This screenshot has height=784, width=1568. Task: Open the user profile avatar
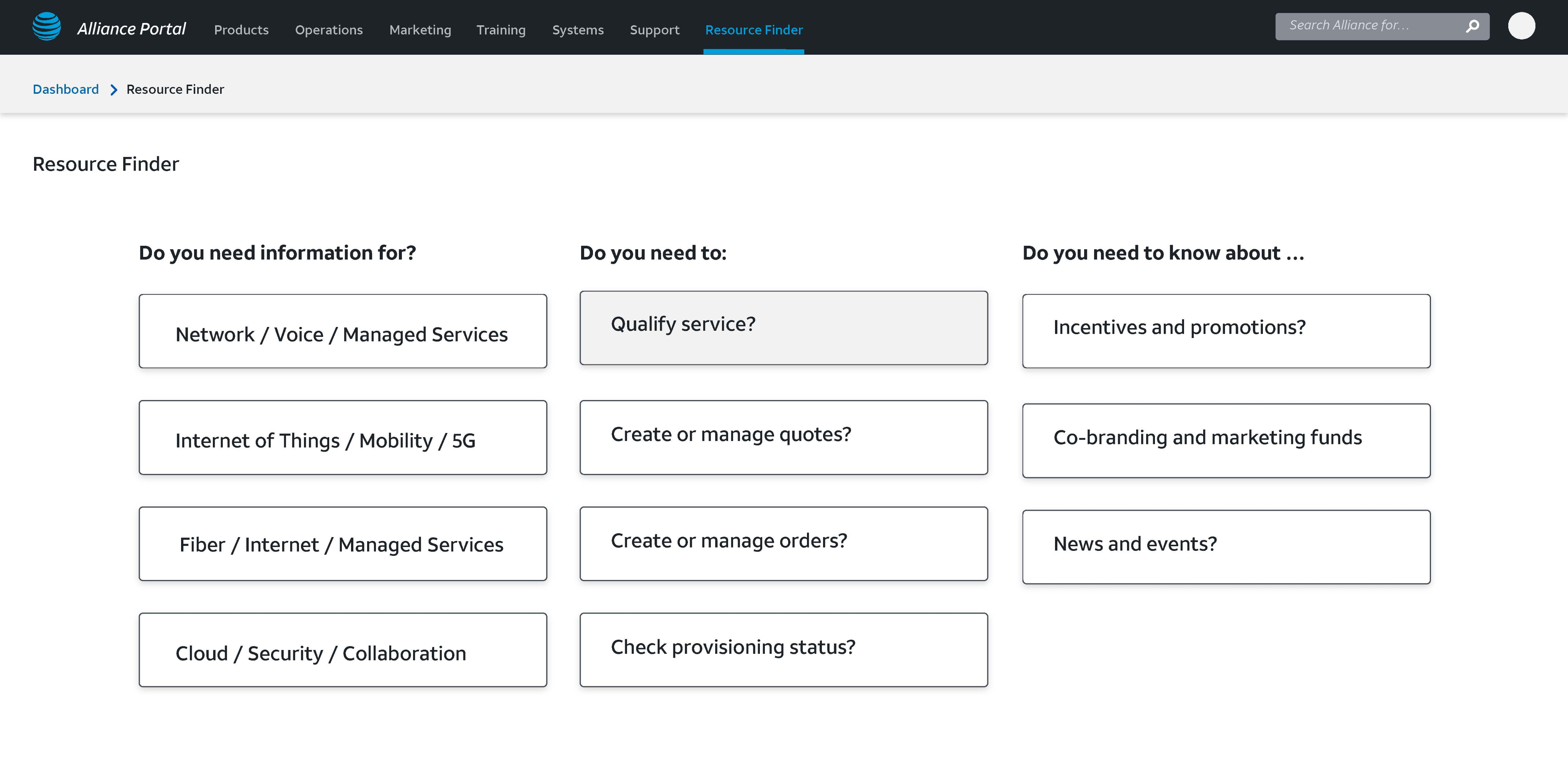pos(1521,26)
